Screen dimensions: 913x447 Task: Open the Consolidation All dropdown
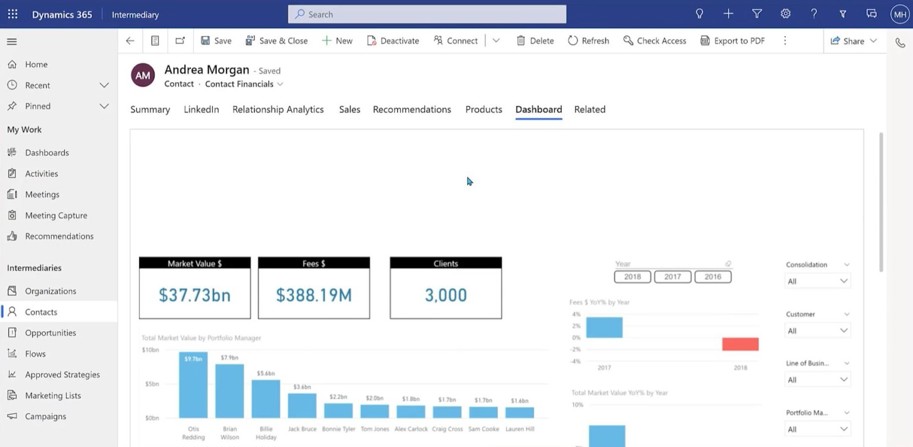(x=818, y=281)
